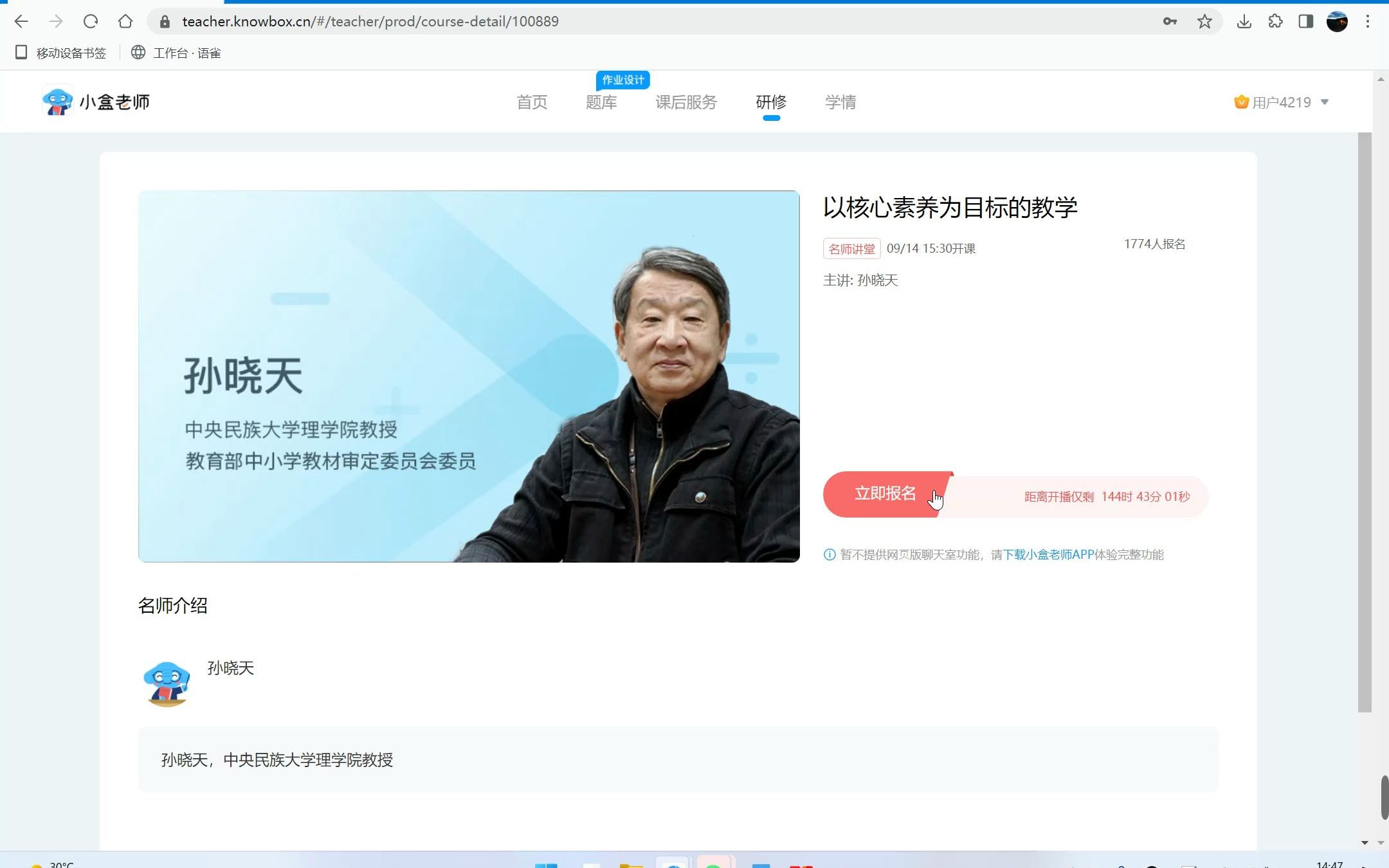Click 孙晓天 teacher avatar icon

pyautogui.click(x=167, y=684)
